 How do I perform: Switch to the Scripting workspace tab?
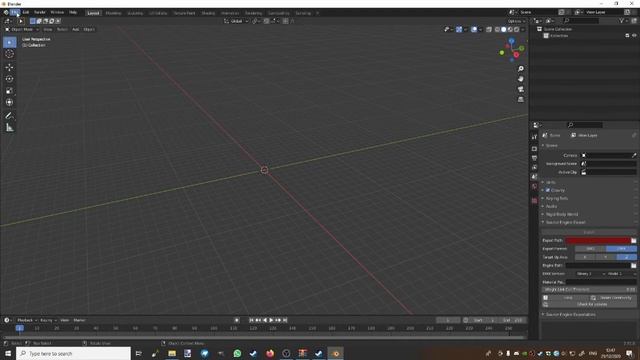pyautogui.click(x=303, y=13)
